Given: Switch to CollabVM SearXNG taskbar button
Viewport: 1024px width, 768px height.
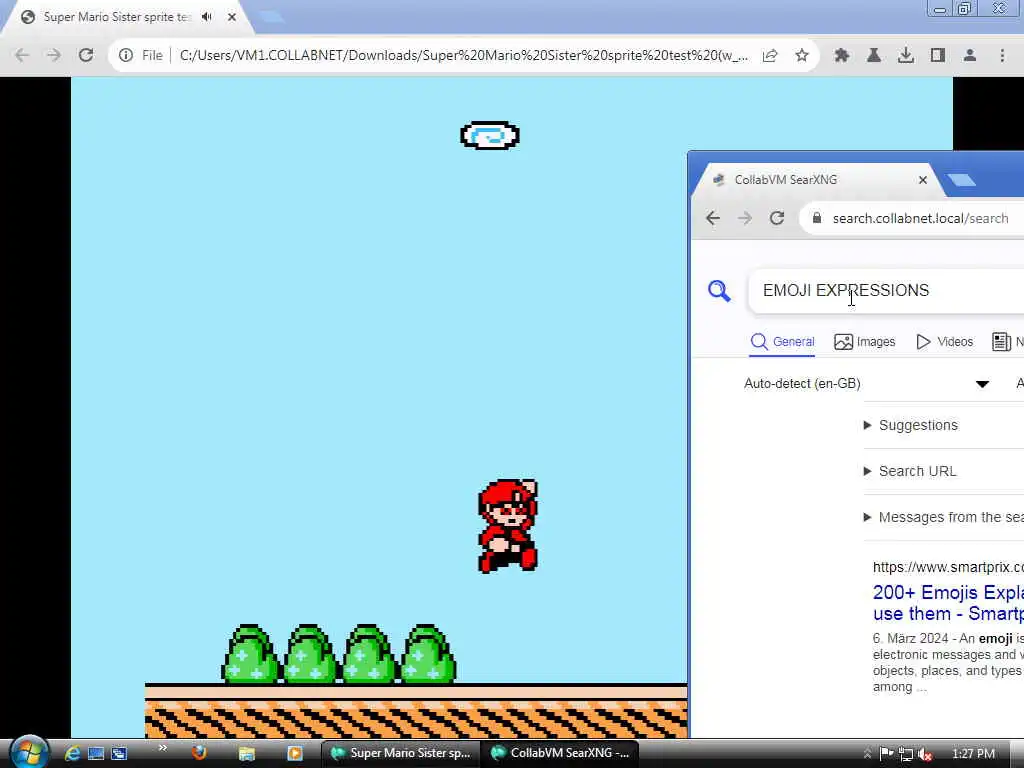Looking at the screenshot, I should pyautogui.click(x=562, y=753).
